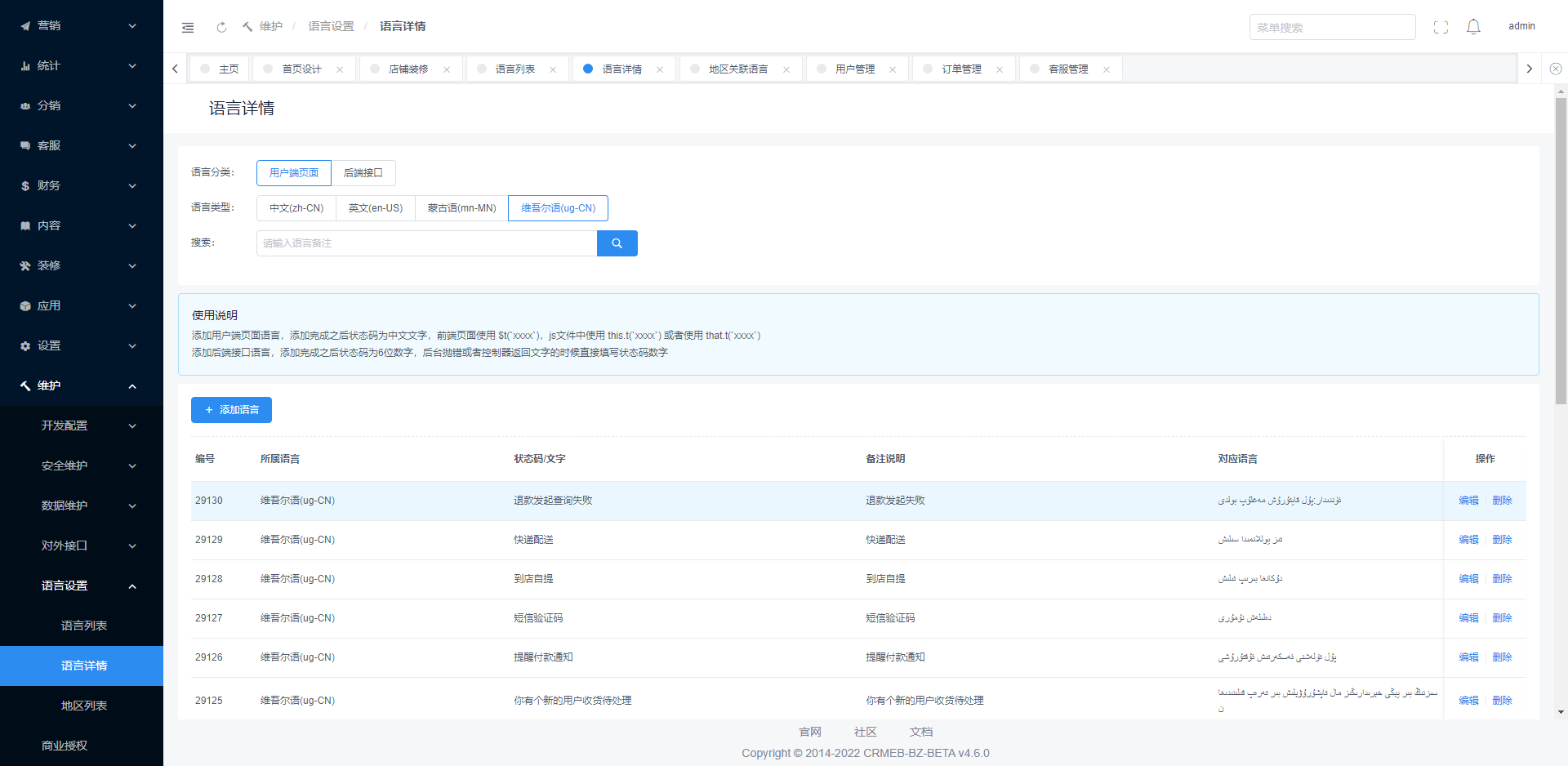Click the 营销 megaphone icon in the sidebar
The image size is (1568, 766).
click(25, 26)
